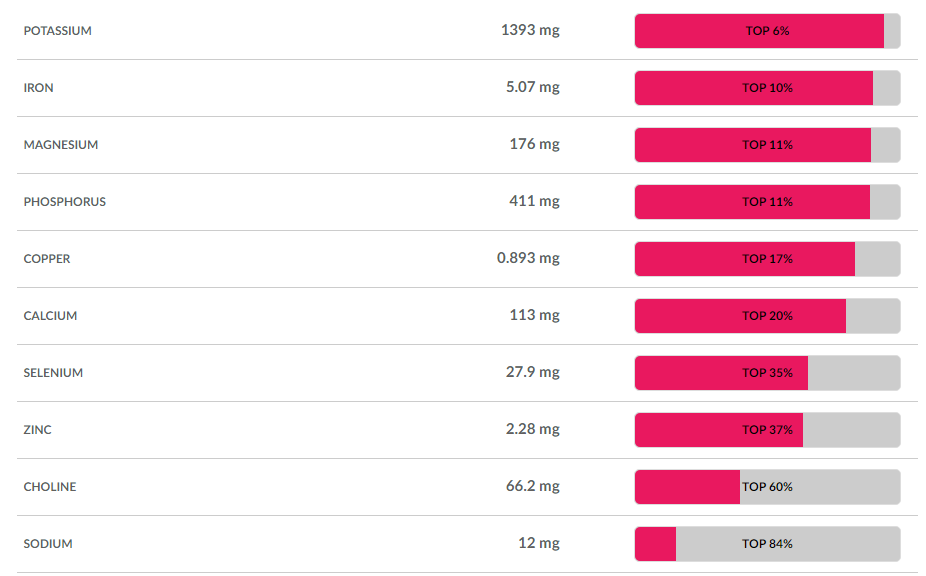Select the CALCIUM row label

[x=50, y=315]
